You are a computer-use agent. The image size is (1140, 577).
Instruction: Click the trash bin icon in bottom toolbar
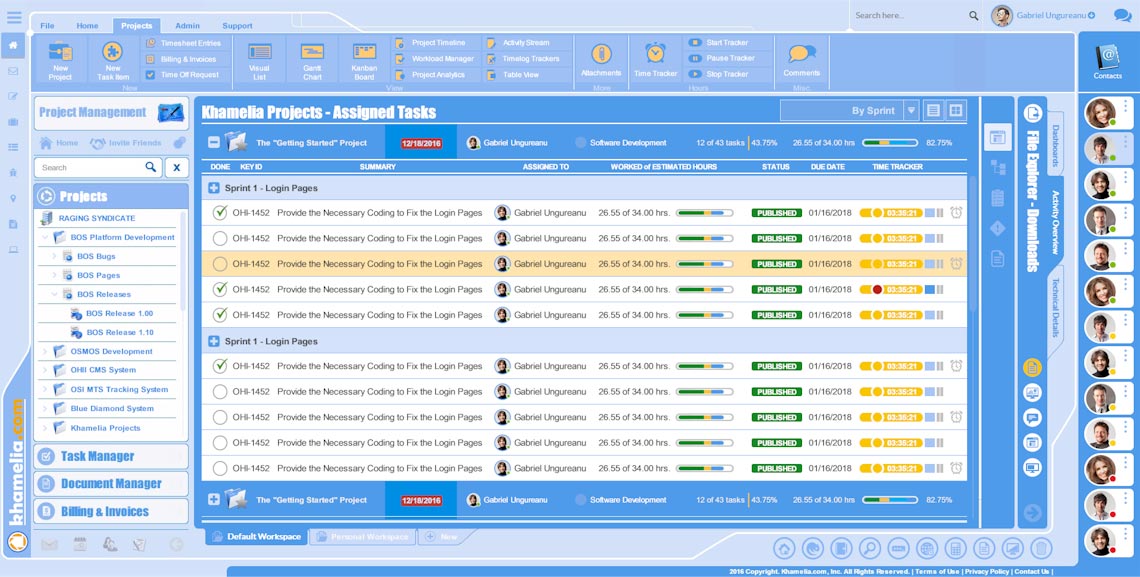coord(1041,548)
